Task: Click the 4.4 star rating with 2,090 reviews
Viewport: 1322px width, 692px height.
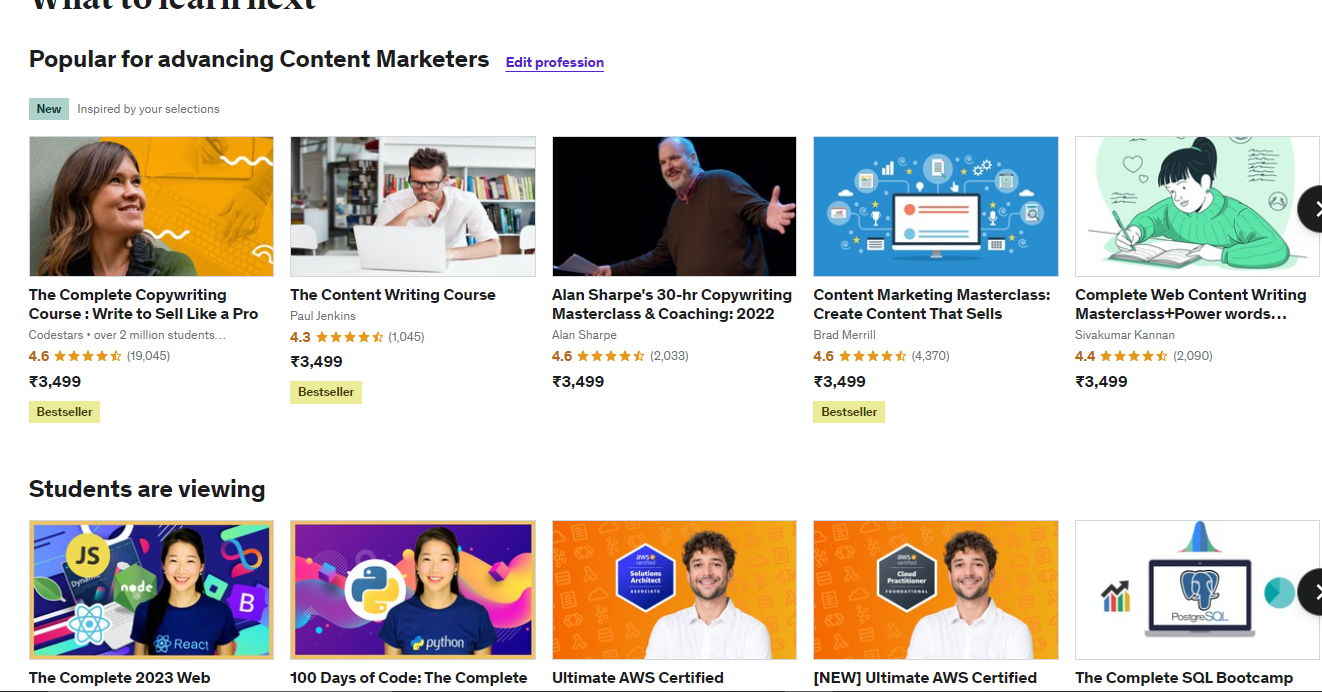Action: pos(1143,356)
